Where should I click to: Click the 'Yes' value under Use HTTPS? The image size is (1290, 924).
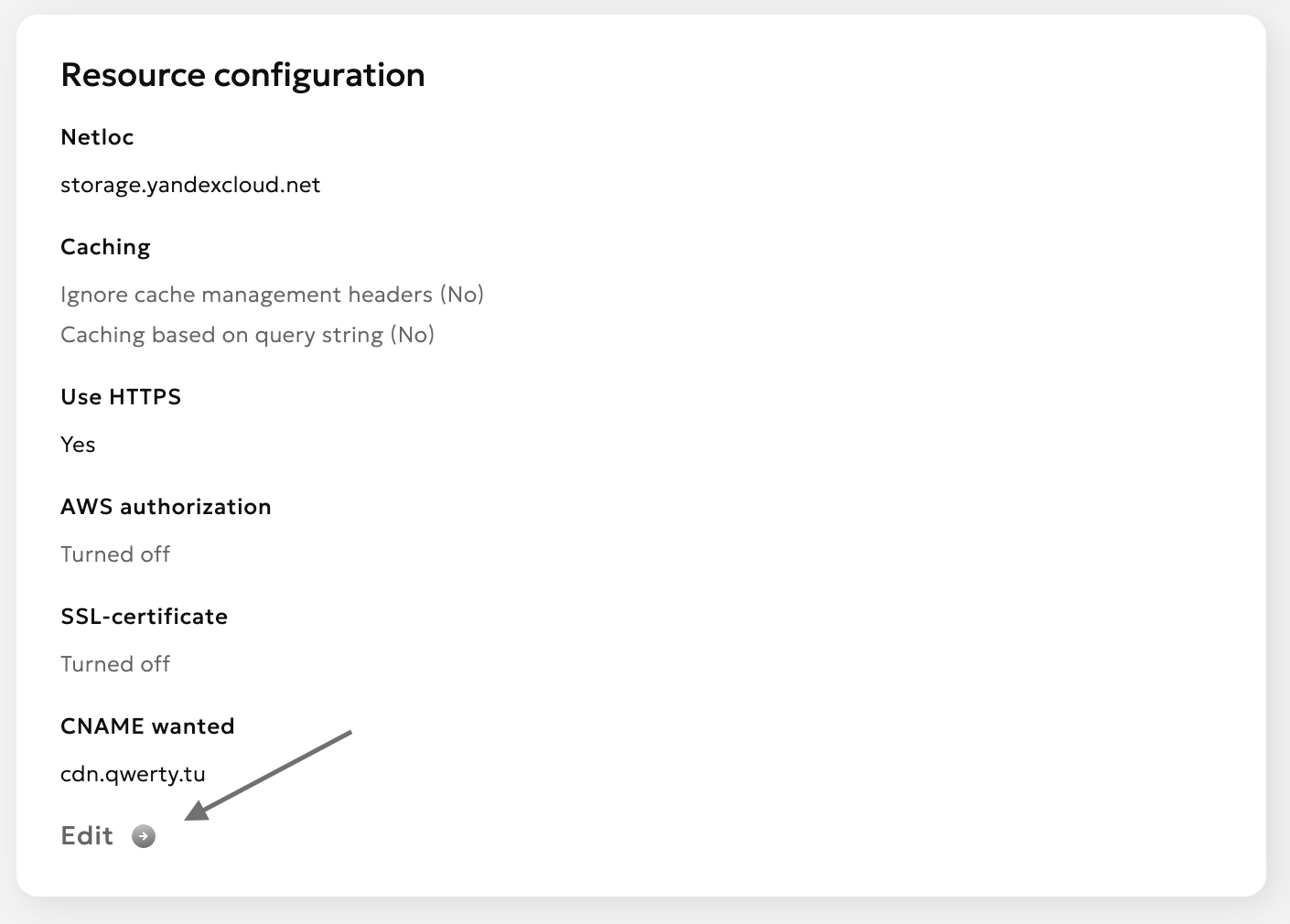click(x=78, y=445)
